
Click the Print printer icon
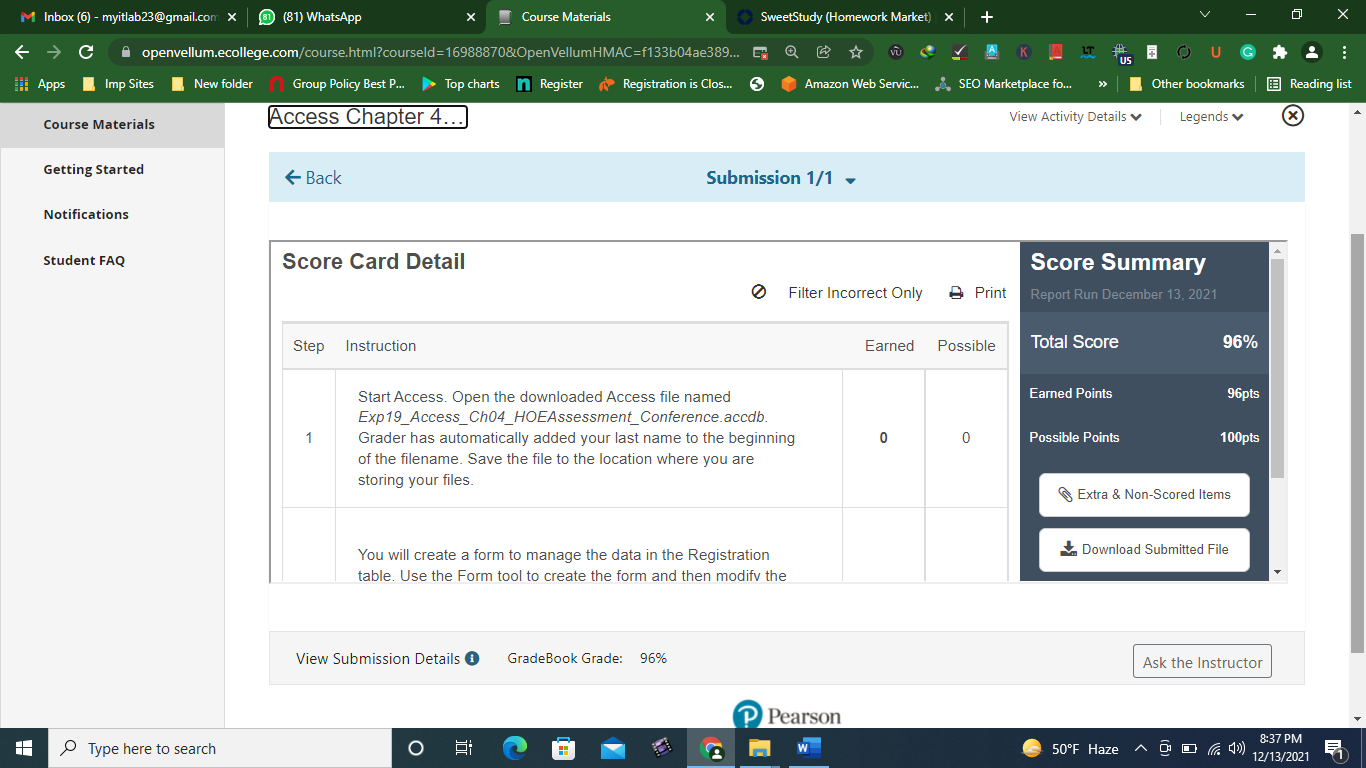pos(956,293)
